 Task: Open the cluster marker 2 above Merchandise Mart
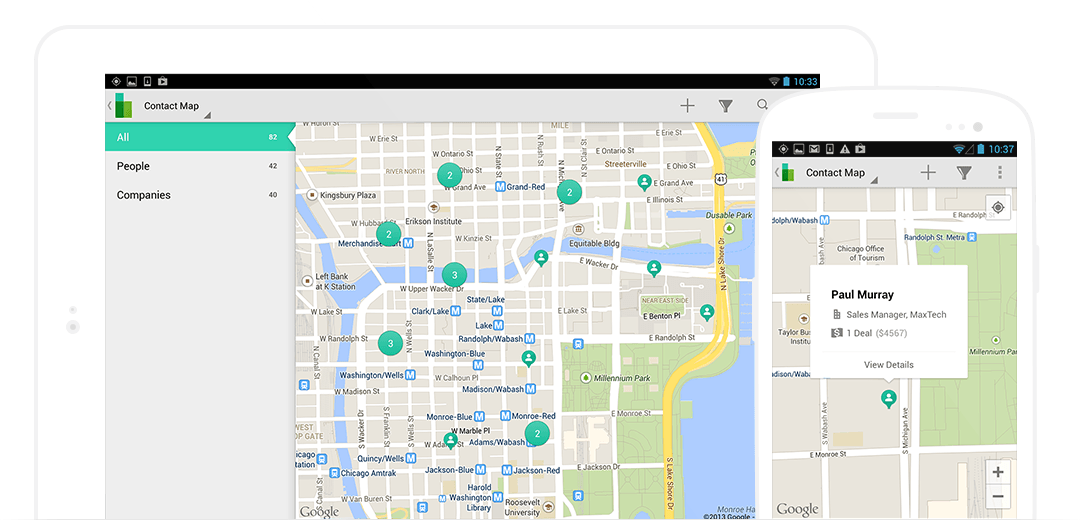pos(388,234)
